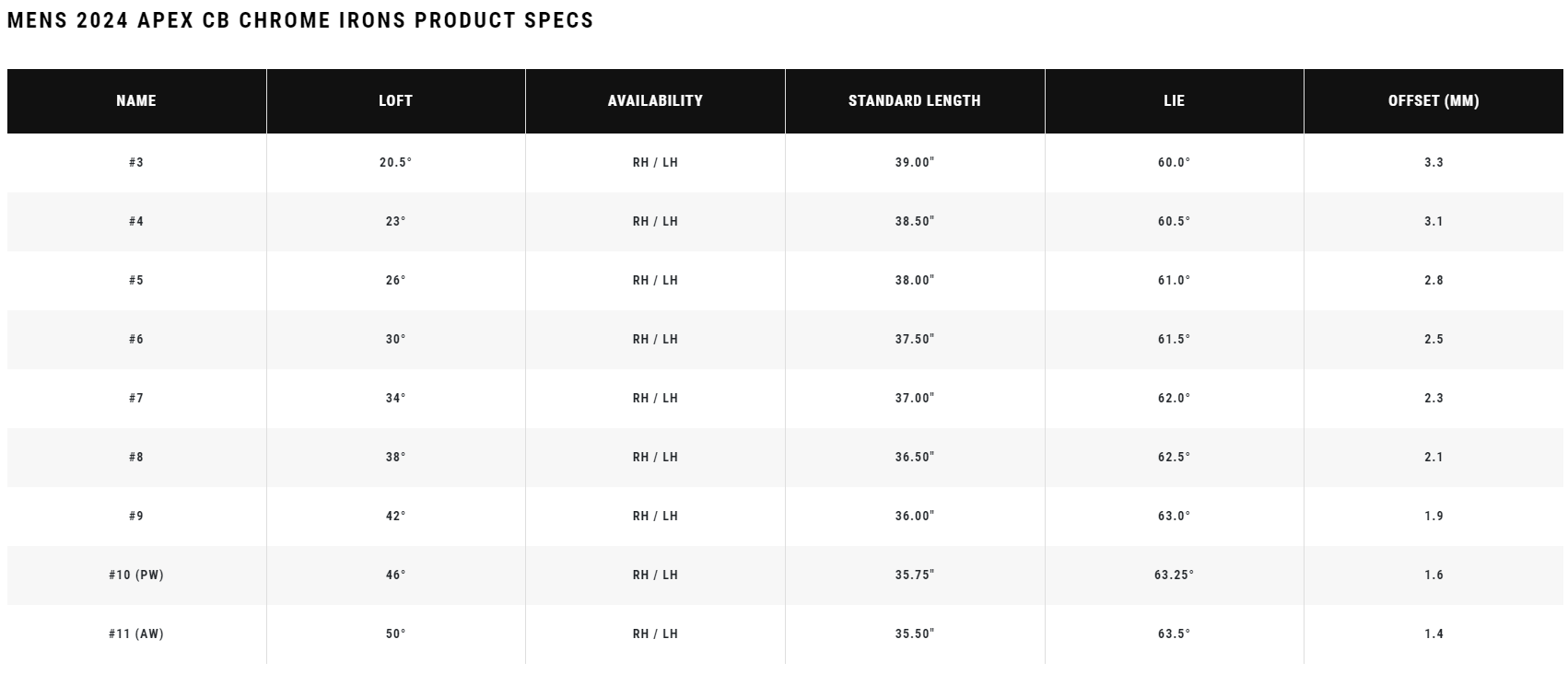Select the AVAILABILITY column header

tap(655, 101)
